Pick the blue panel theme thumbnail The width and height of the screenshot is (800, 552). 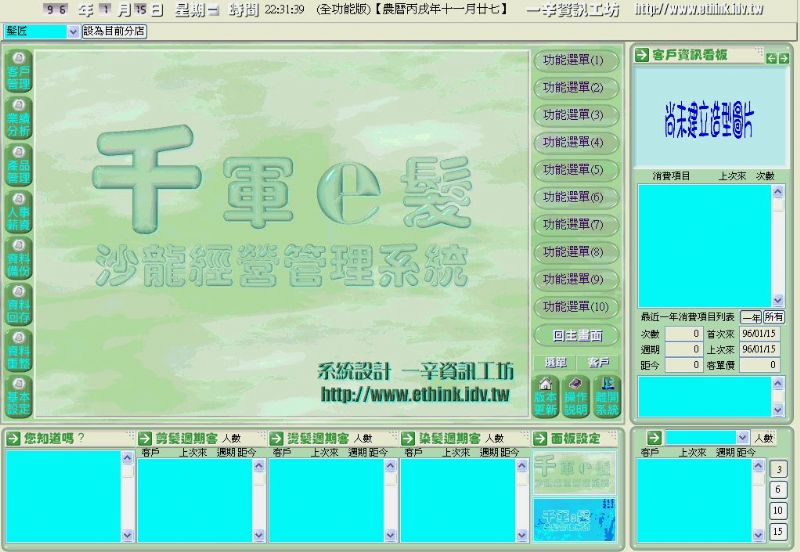click(574, 520)
